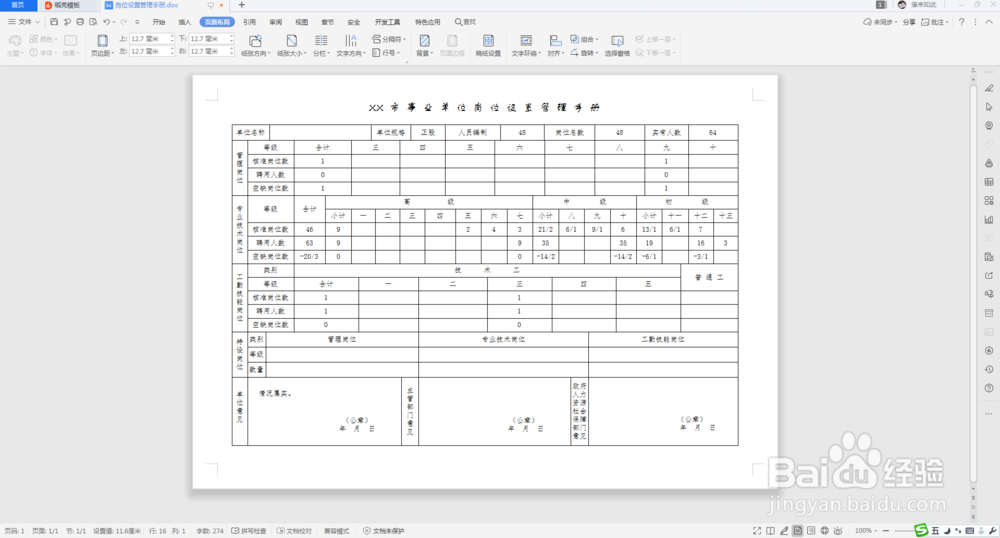Click the pencil icon in right sidebar

(989, 88)
